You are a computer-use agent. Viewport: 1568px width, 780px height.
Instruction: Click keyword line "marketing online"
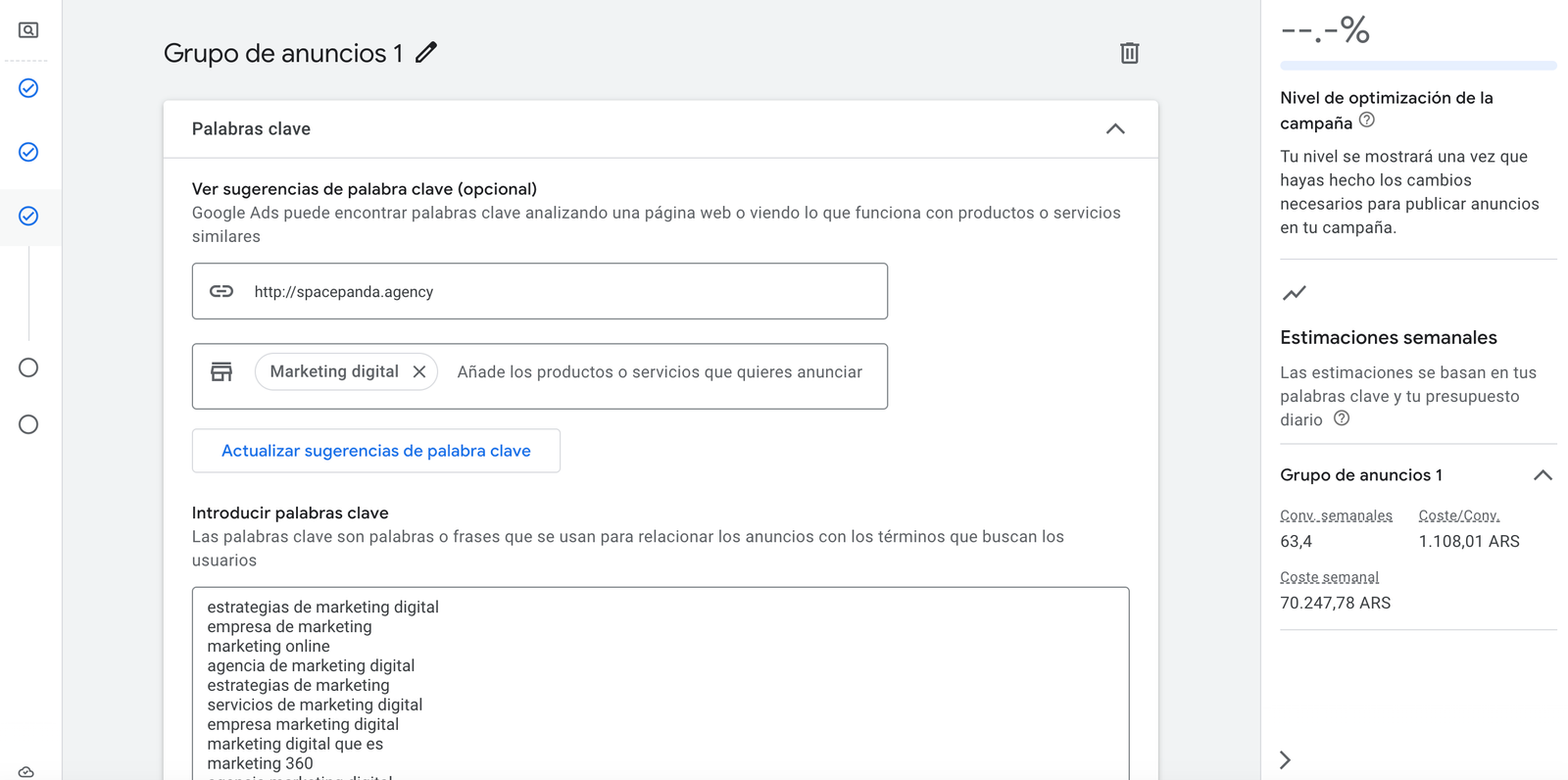coord(269,647)
